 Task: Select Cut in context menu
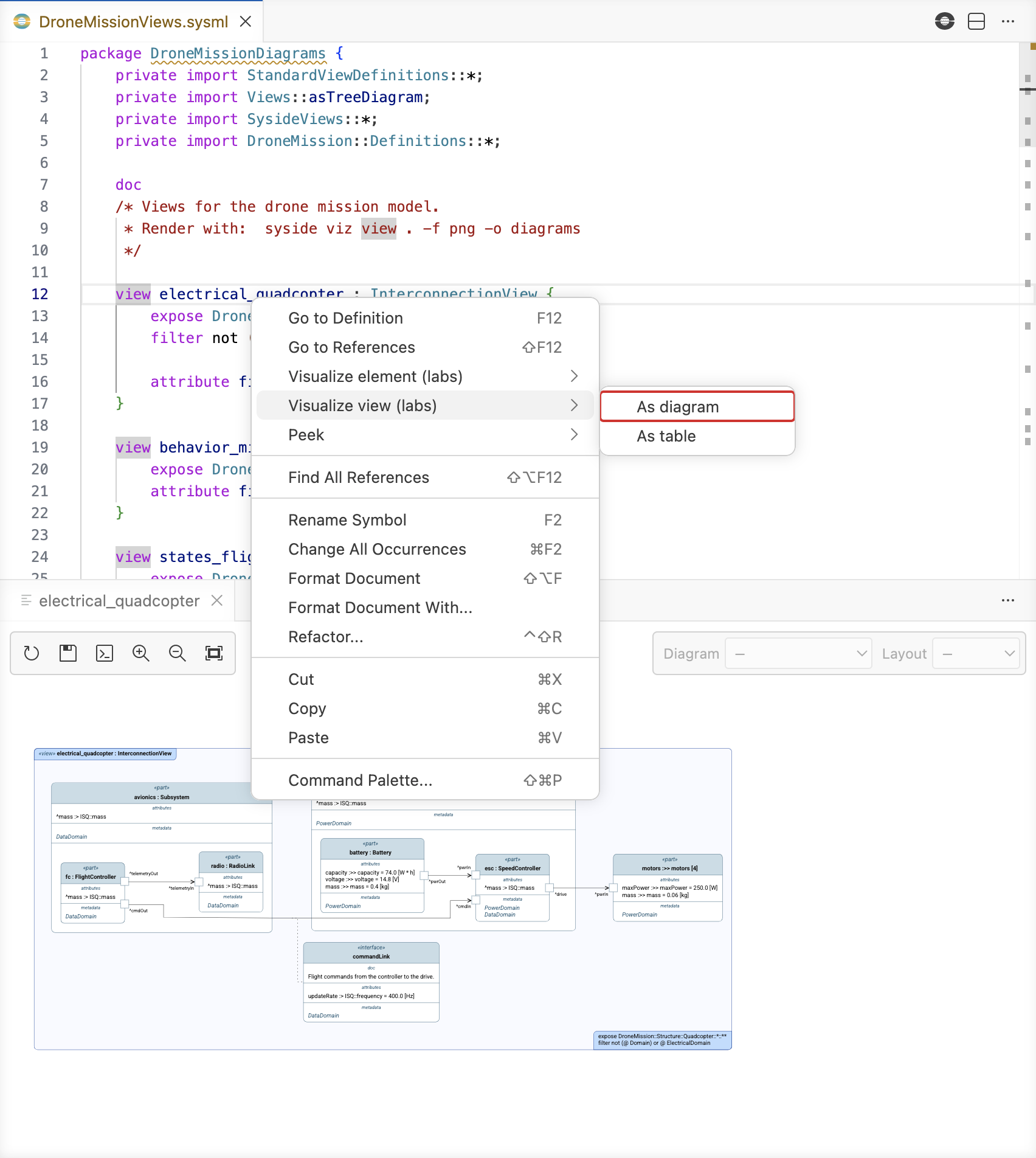coord(425,679)
